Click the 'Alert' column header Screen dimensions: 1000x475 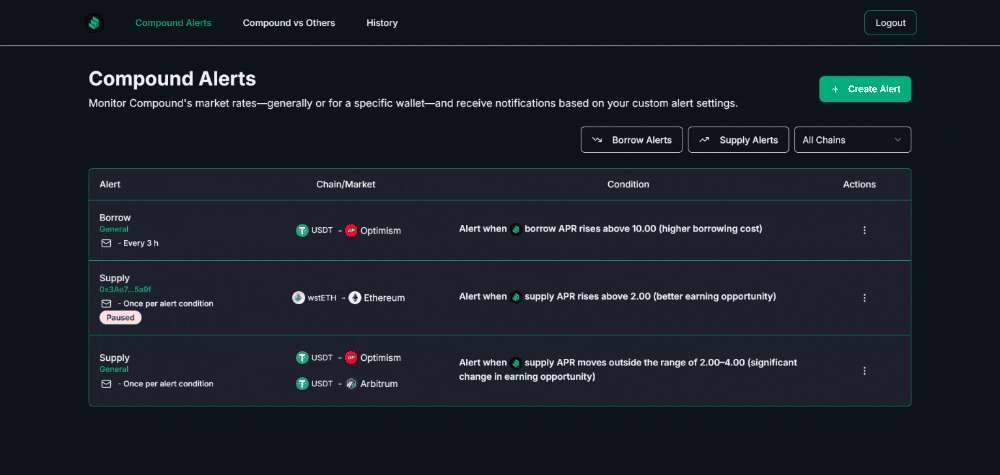pyautogui.click(x=110, y=184)
